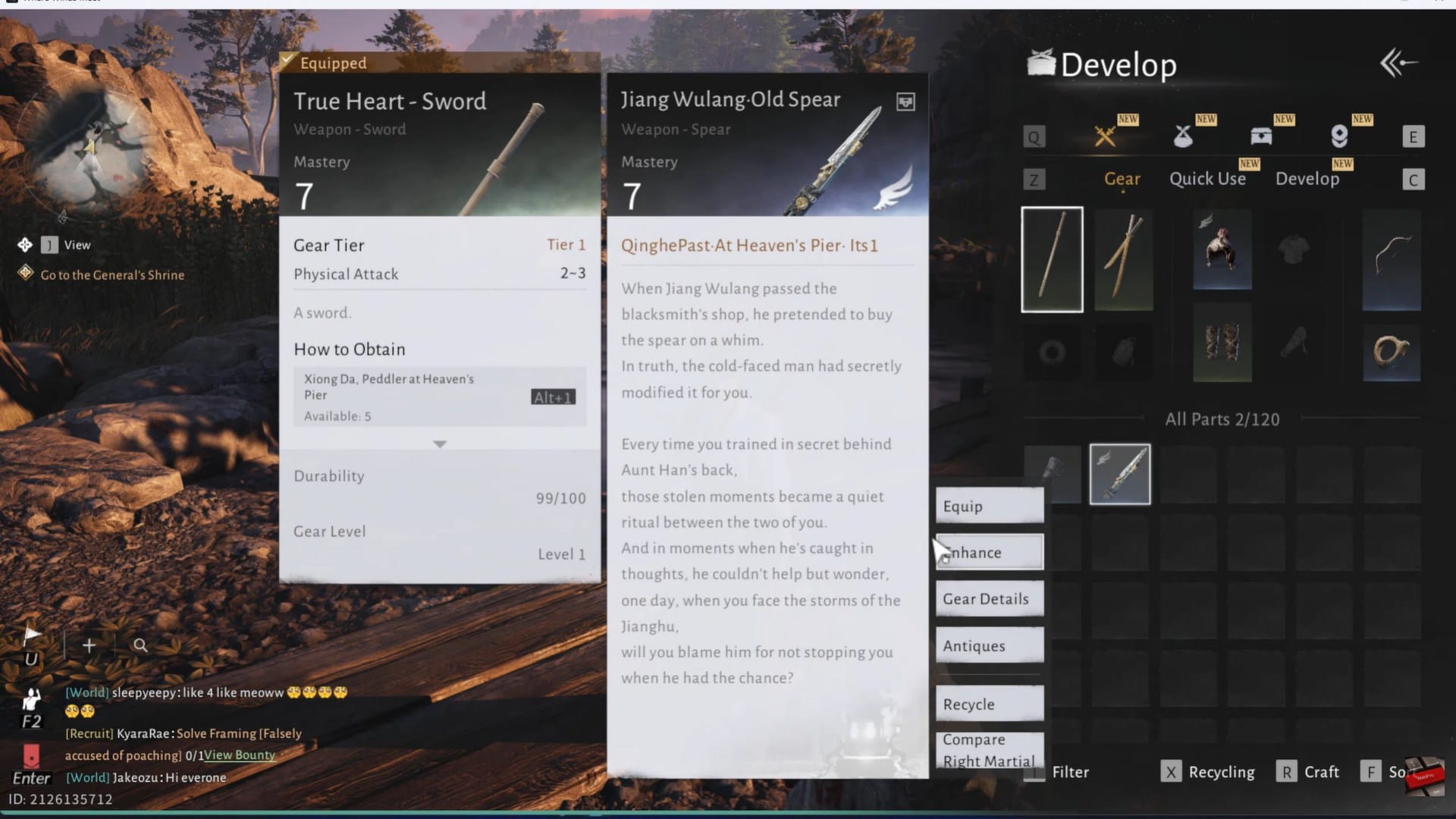Click the back arrow beside Develop
This screenshot has width=1456, height=819.
1398,63
